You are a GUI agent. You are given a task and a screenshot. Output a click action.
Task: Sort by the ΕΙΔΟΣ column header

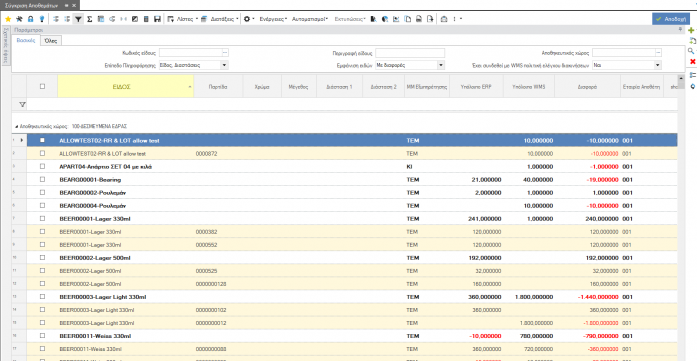[x=125, y=87]
